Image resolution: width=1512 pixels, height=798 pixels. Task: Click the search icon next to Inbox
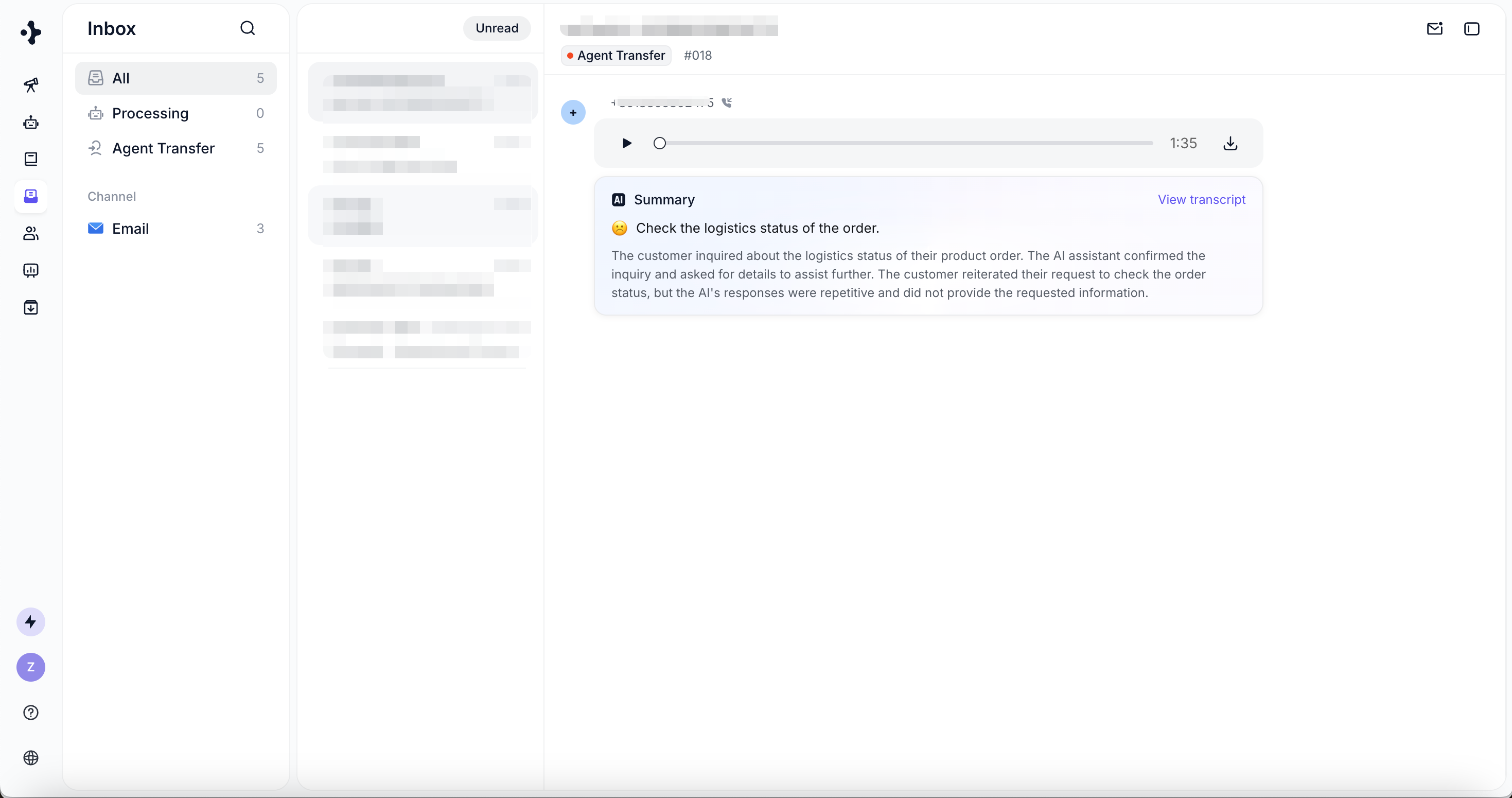pos(248,28)
